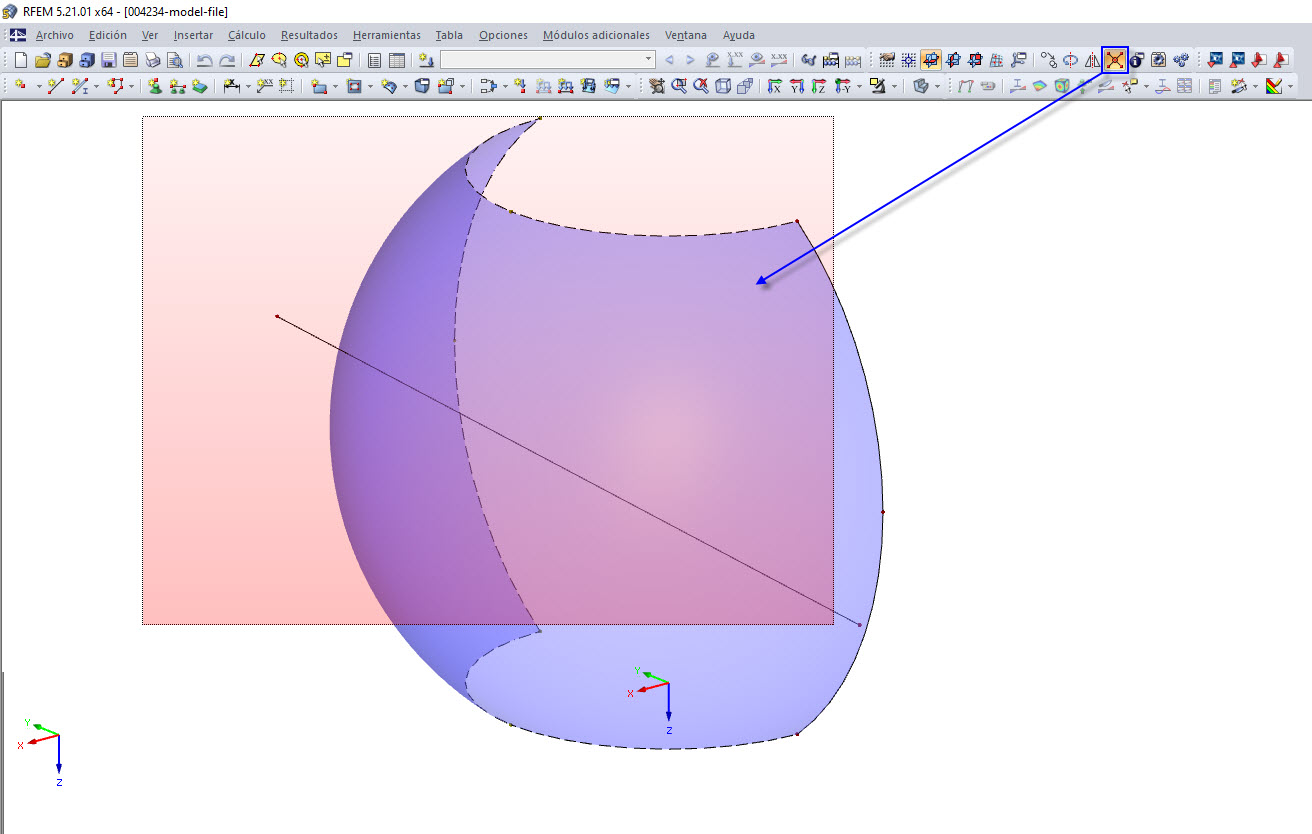The width and height of the screenshot is (1312, 834).
Task: Open the Insertar menu
Action: 193,35
